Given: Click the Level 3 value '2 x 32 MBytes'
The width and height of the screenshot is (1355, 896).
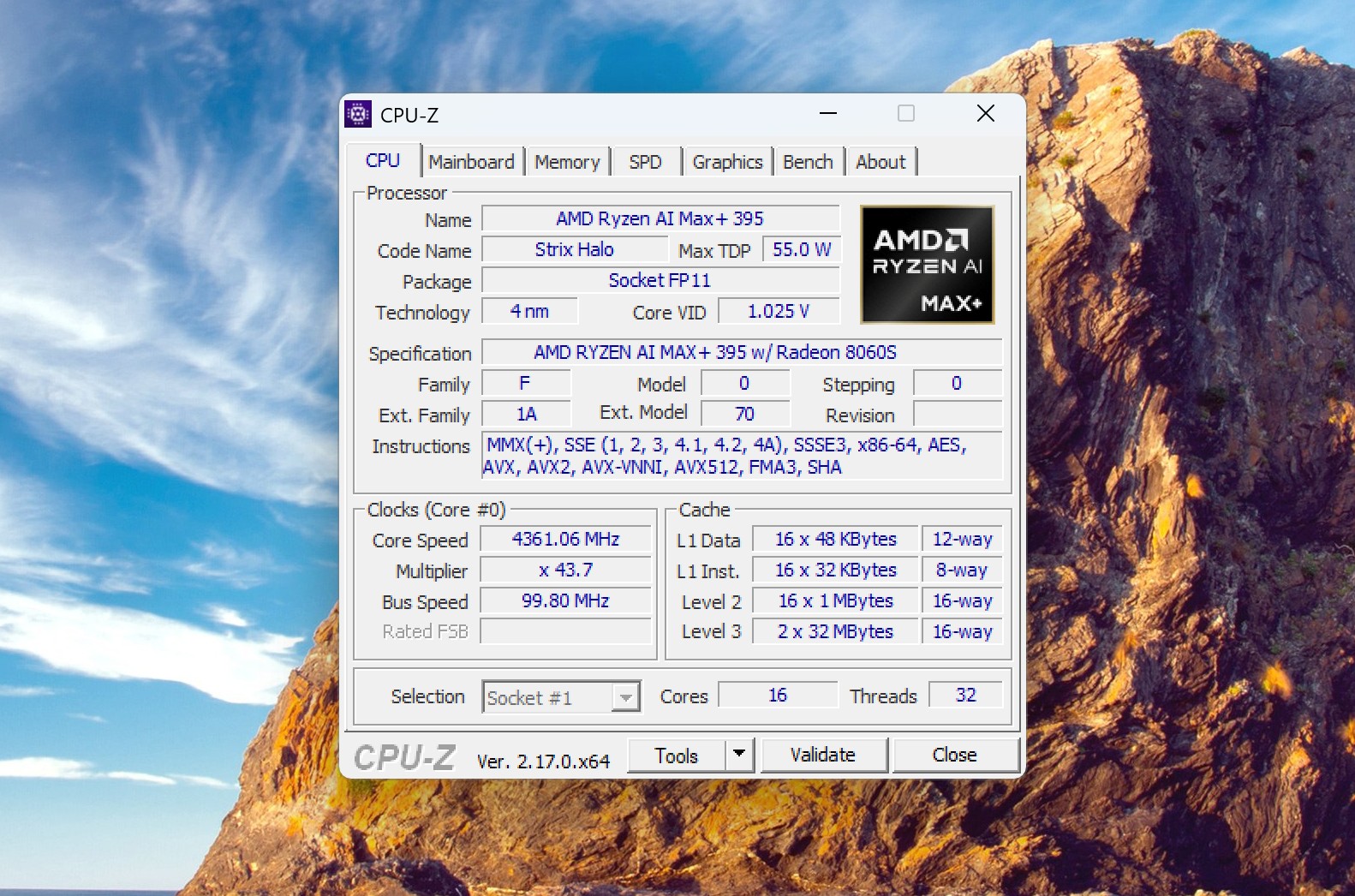Looking at the screenshot, I should (x=835, y=631).
